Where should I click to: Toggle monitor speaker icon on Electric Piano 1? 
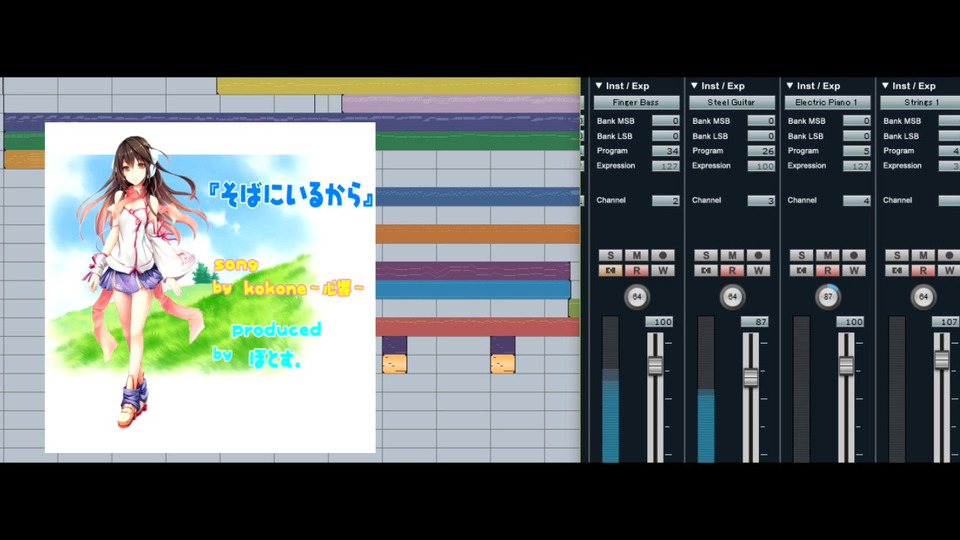[x=801, y=271]
